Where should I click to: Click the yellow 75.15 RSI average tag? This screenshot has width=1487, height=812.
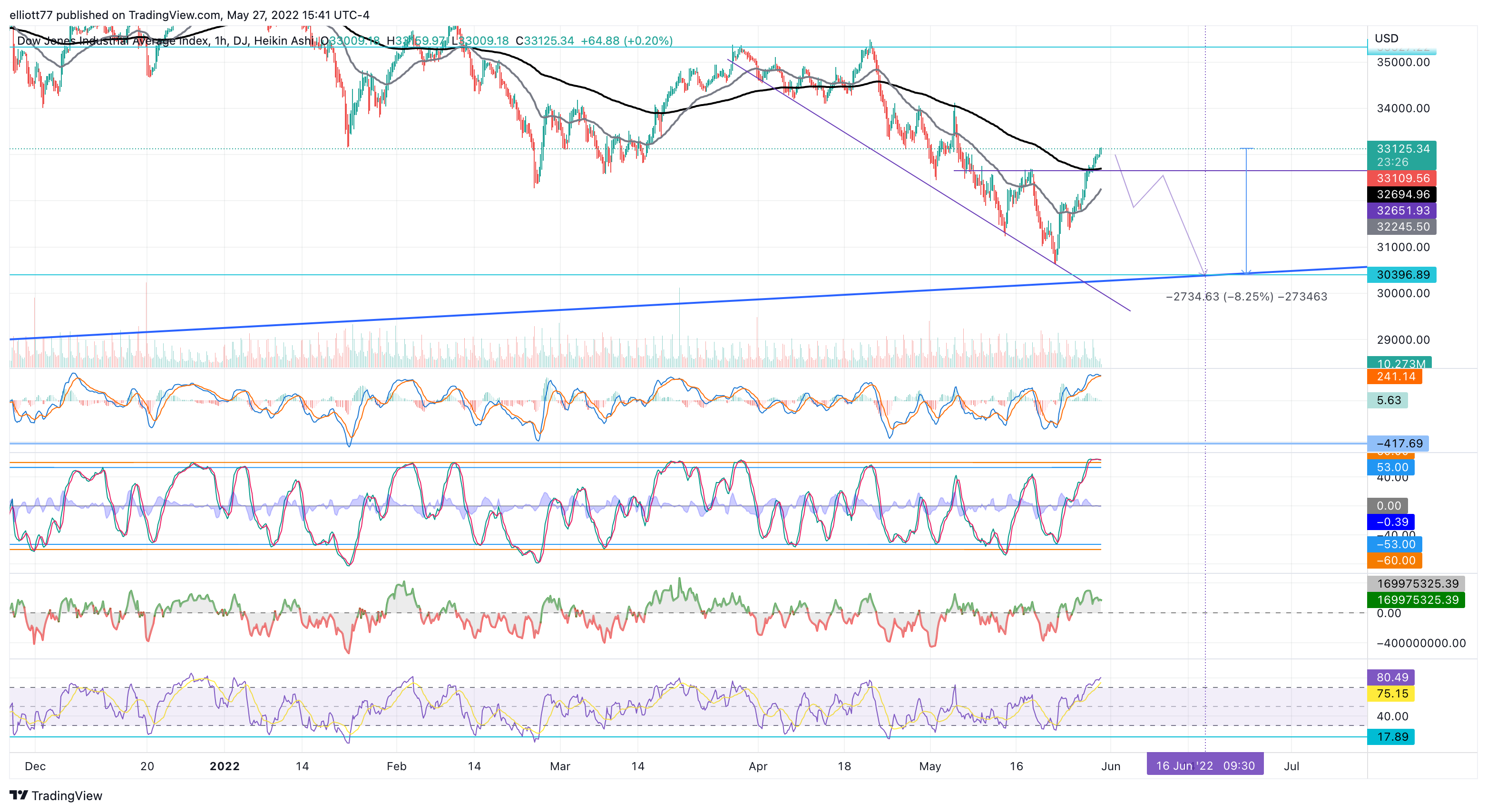pyautogui.click(x=1391, y=693)
